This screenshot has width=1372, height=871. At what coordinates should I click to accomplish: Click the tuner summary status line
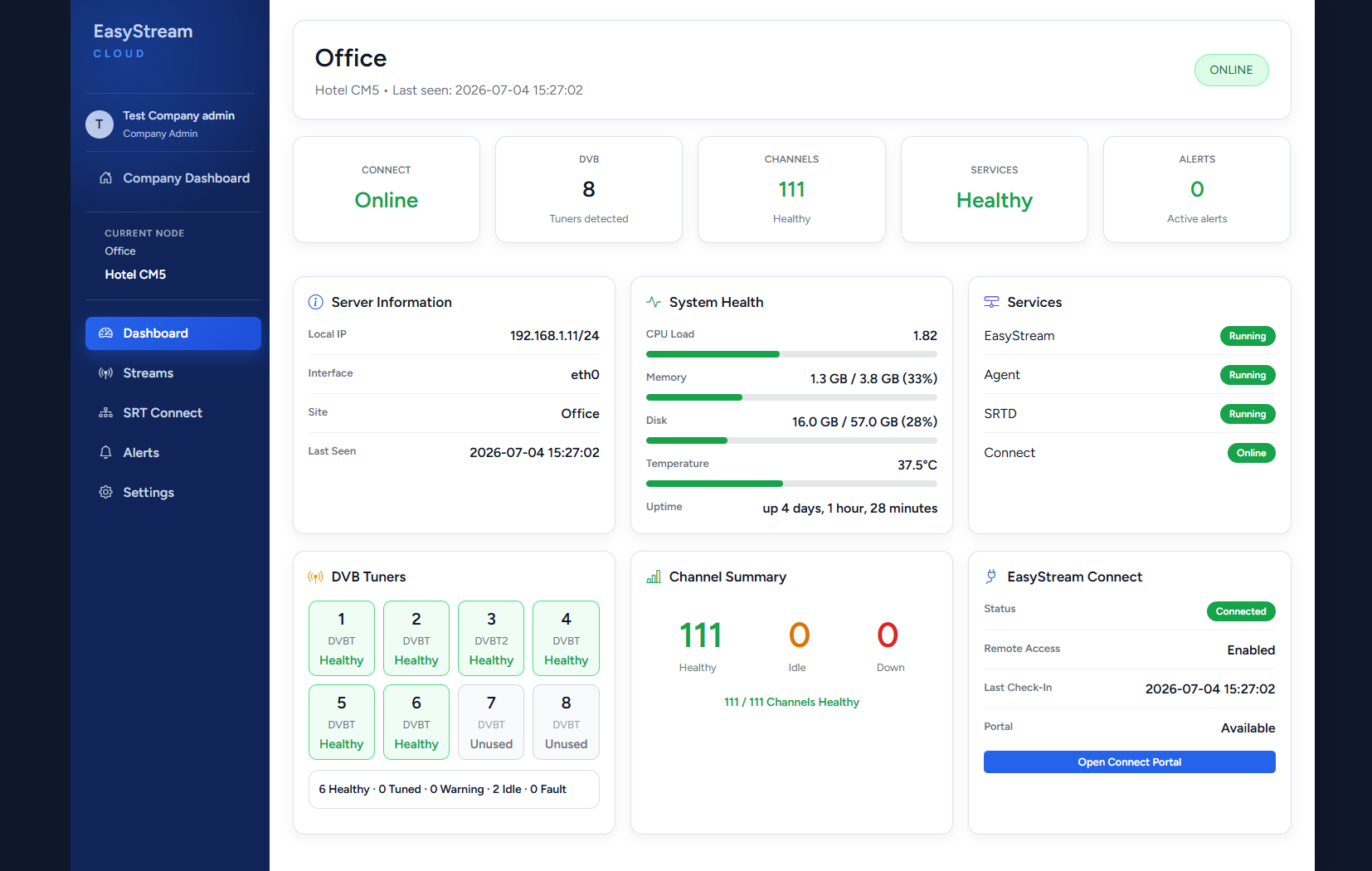tap(454, 789)
